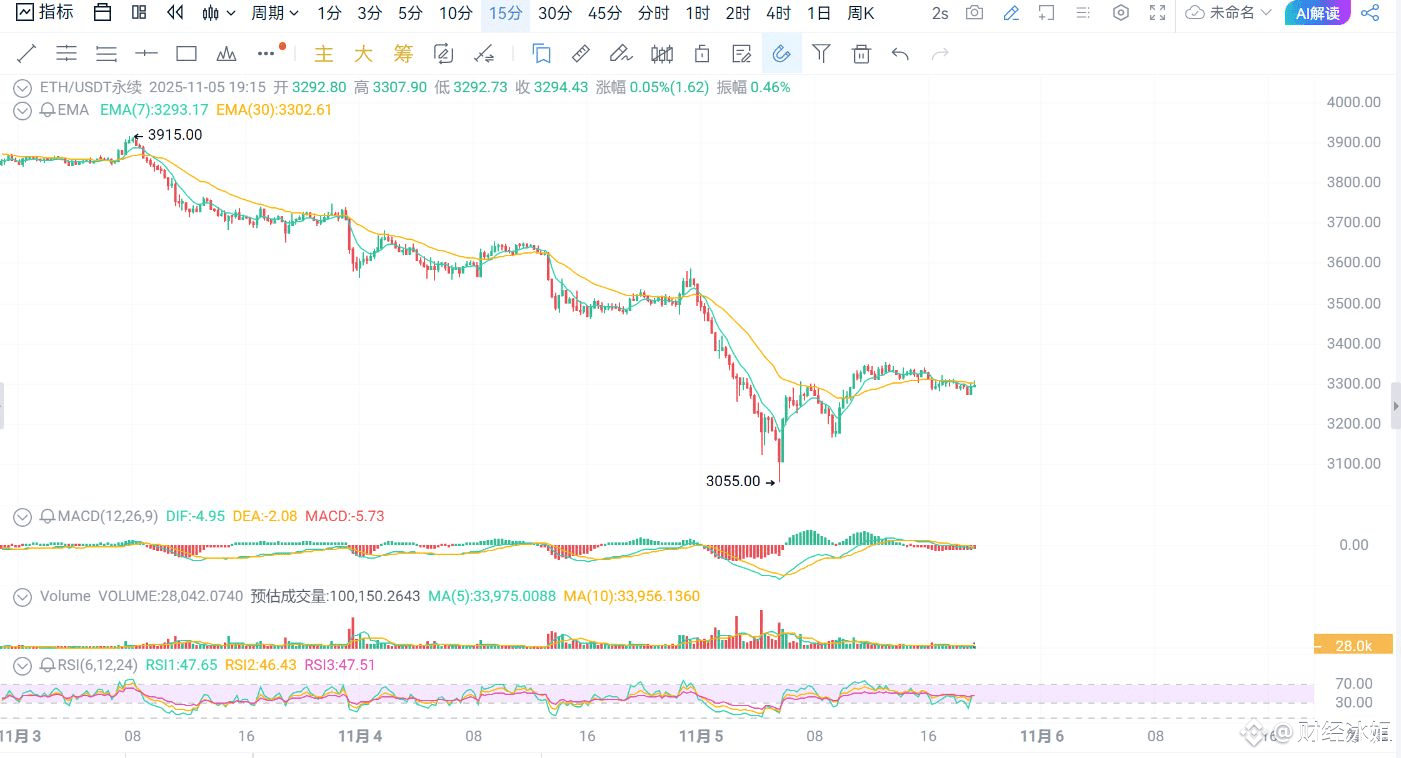This screenshot has height=758, width=1401.
Task: Open the multi-chart layout icon
Action: [x=139, y=13]
